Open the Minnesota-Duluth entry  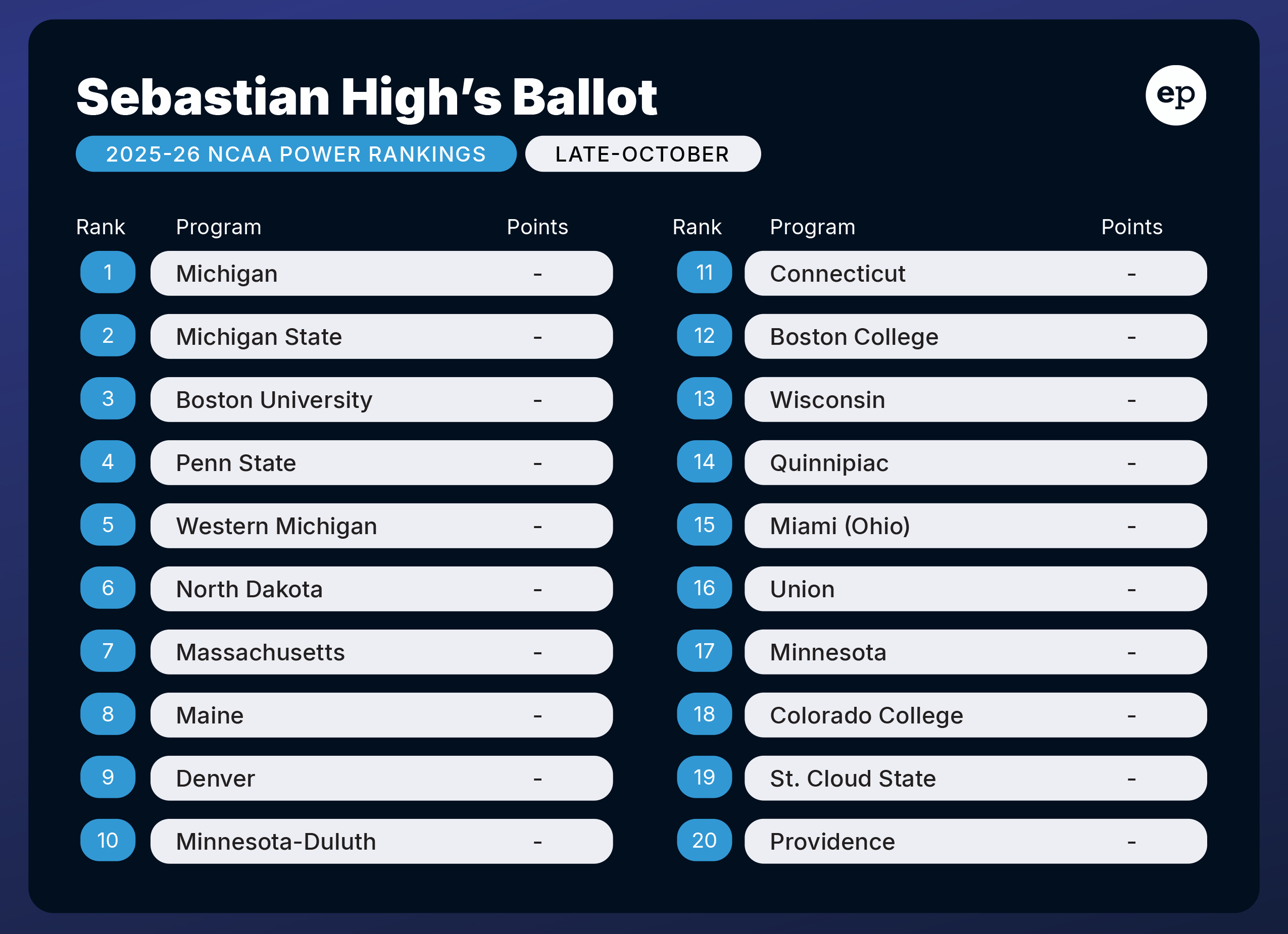coord(381,841)
